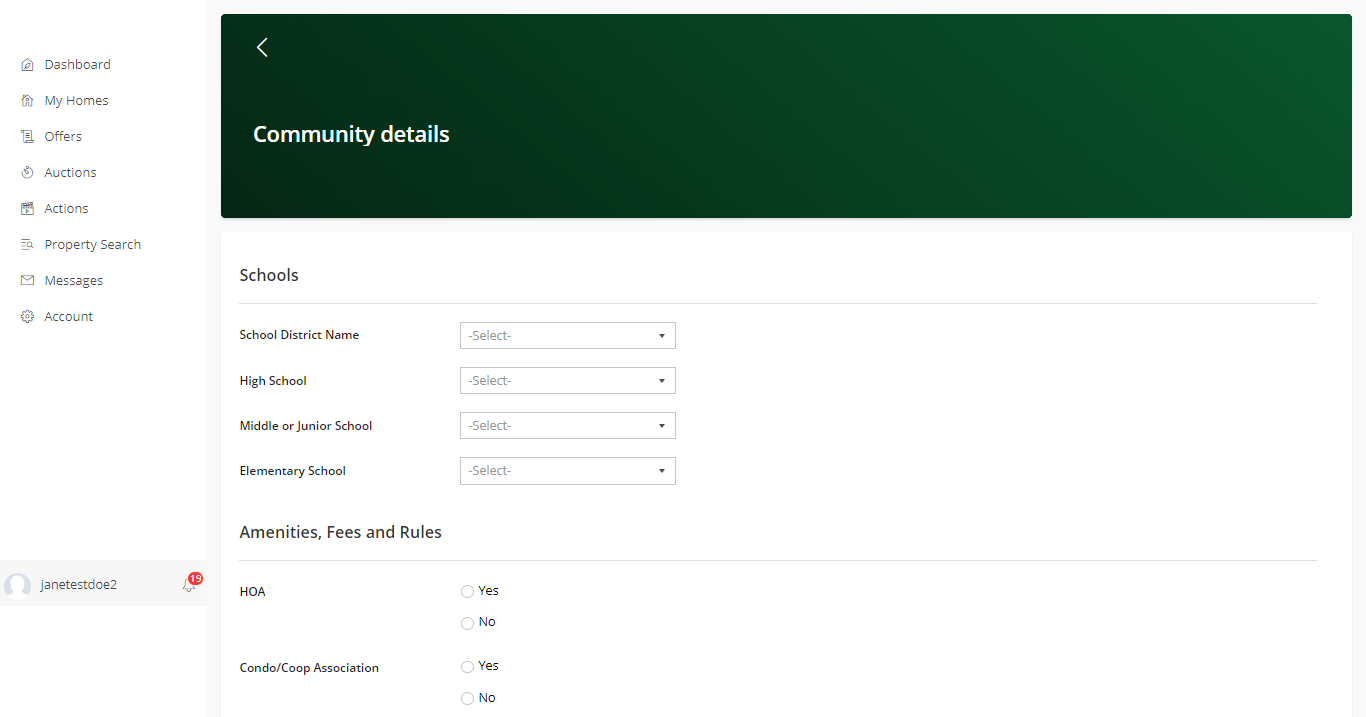Open notifications bell with 19 badge
The height and width of the screenshot is (717, 1366).
[191, 583]
